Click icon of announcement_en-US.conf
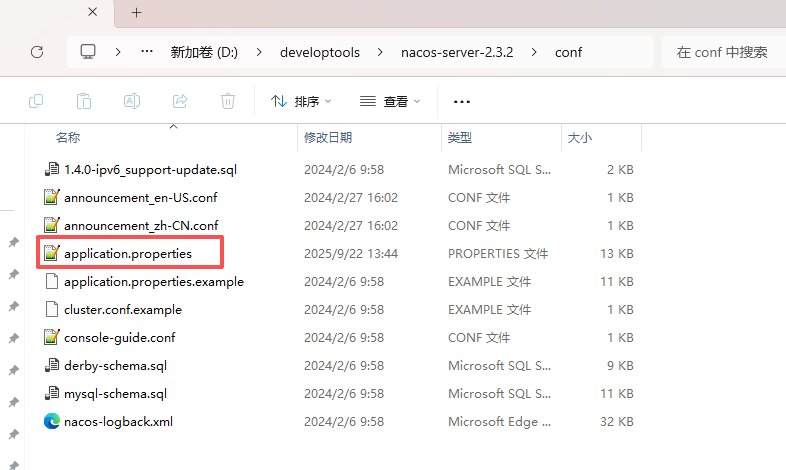The height and width of the screenshot is (470, 786). tap(52, 197)
